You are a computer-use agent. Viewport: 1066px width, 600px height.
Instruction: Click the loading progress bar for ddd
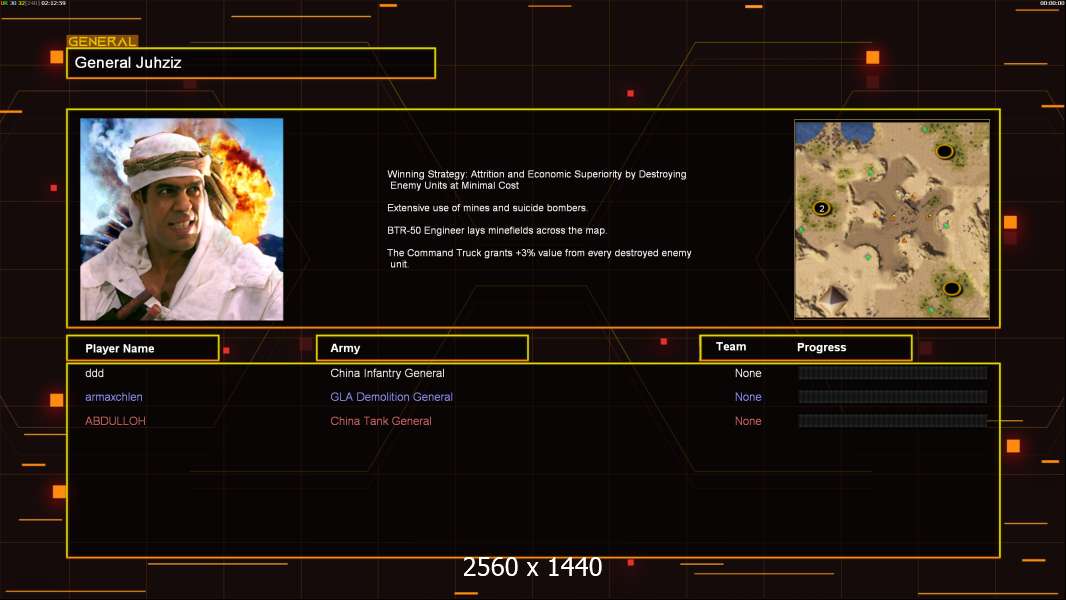[892, 373]
